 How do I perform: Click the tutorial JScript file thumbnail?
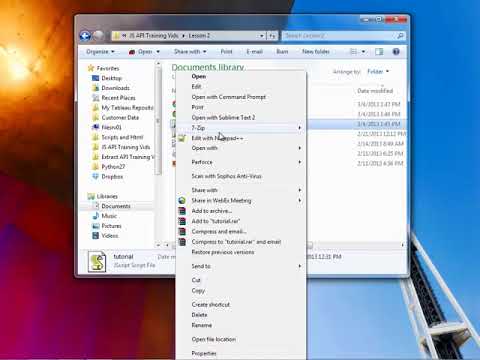click(x=97, y=261)
